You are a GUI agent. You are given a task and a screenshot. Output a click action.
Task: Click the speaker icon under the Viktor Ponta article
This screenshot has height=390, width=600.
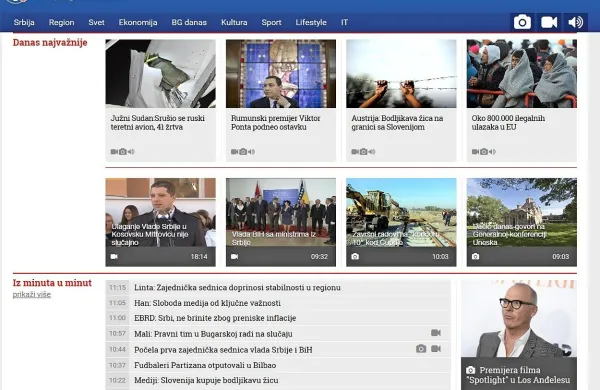point(251,152)
